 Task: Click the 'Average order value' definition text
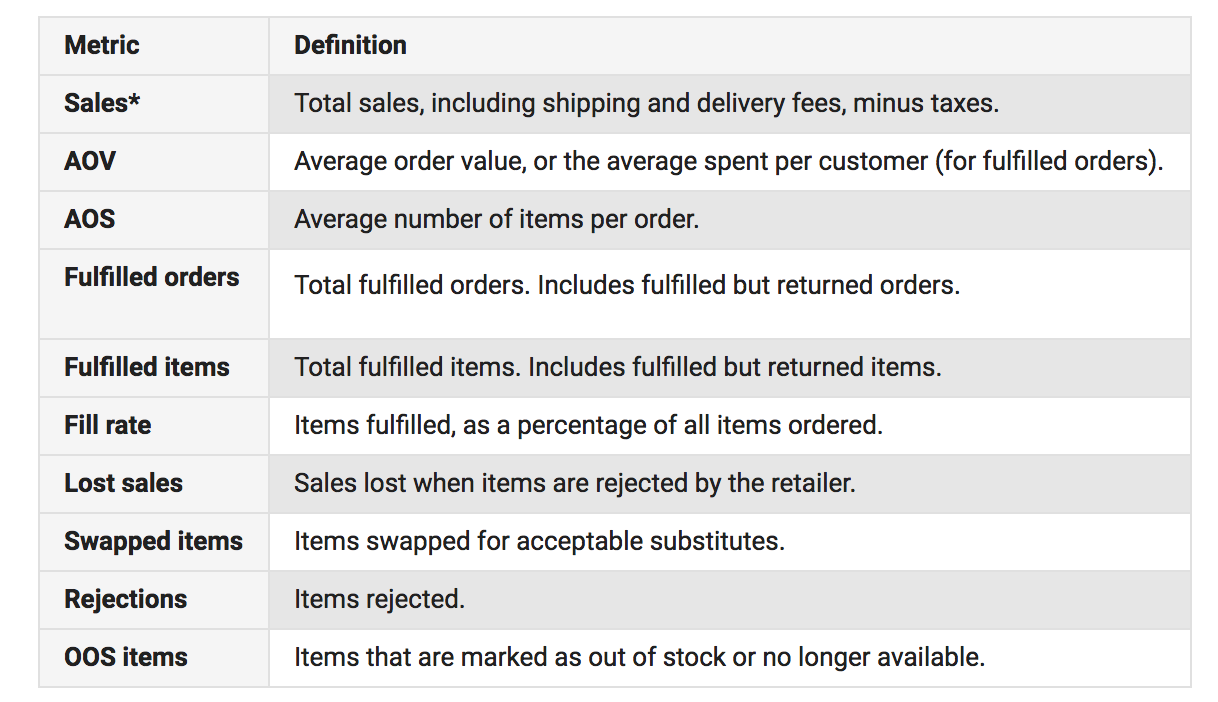728,161
